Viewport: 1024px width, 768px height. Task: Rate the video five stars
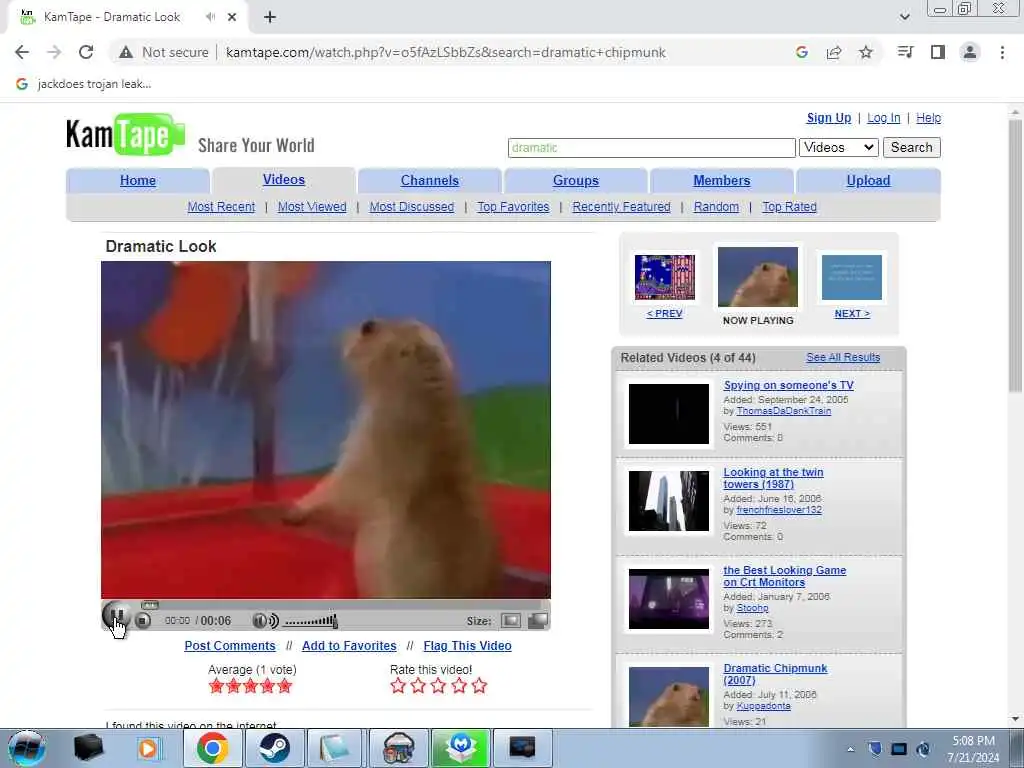(479, 686)
